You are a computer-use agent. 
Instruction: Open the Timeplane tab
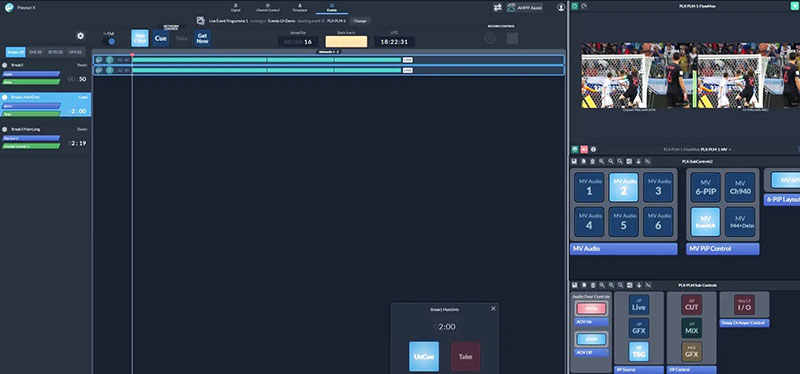click(300, 7)
